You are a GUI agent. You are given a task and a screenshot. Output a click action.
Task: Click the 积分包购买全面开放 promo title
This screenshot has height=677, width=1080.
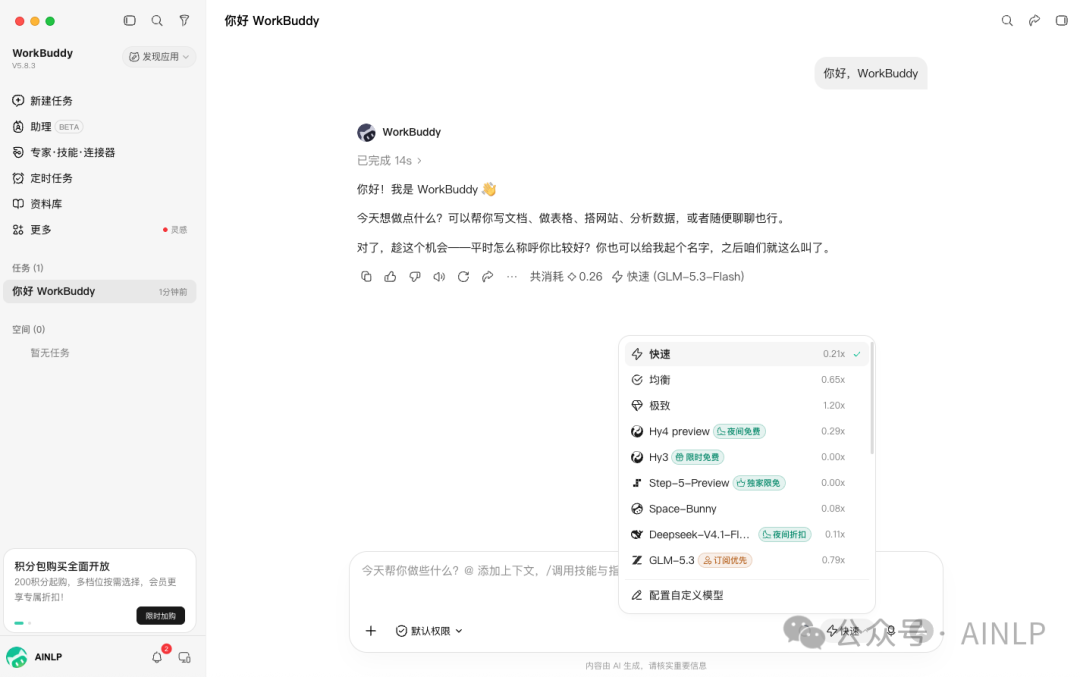coord(62,566)
